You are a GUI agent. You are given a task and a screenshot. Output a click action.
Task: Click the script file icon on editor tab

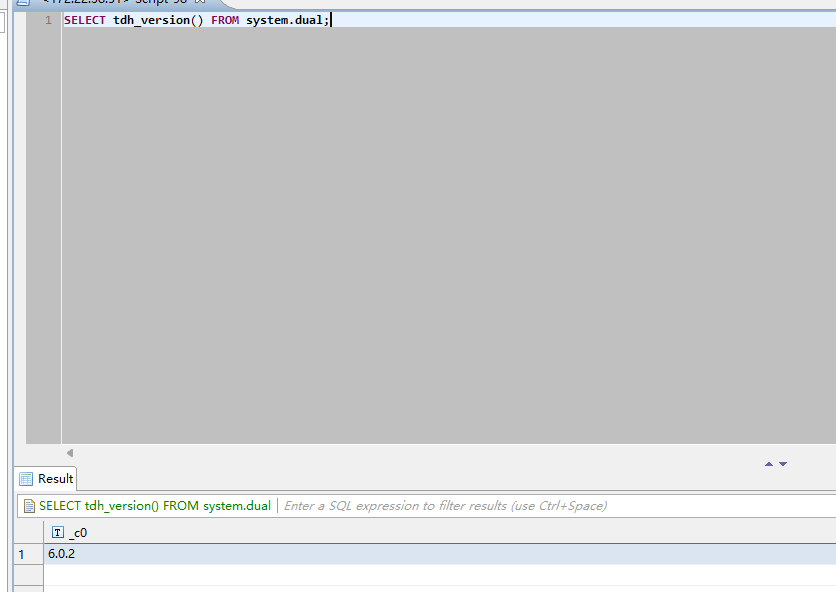point(22,2)
